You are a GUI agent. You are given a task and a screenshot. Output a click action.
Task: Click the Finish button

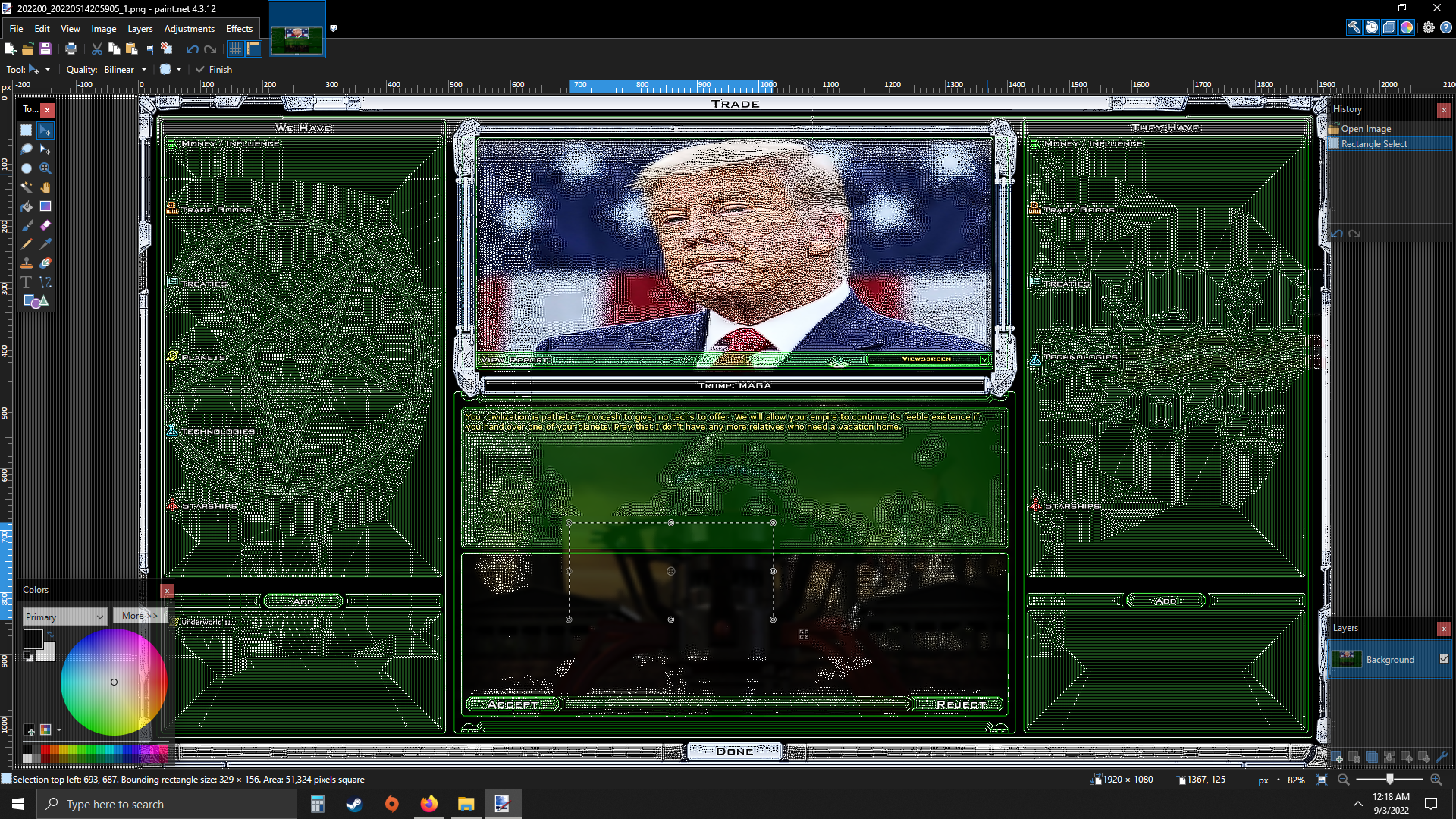214,69
